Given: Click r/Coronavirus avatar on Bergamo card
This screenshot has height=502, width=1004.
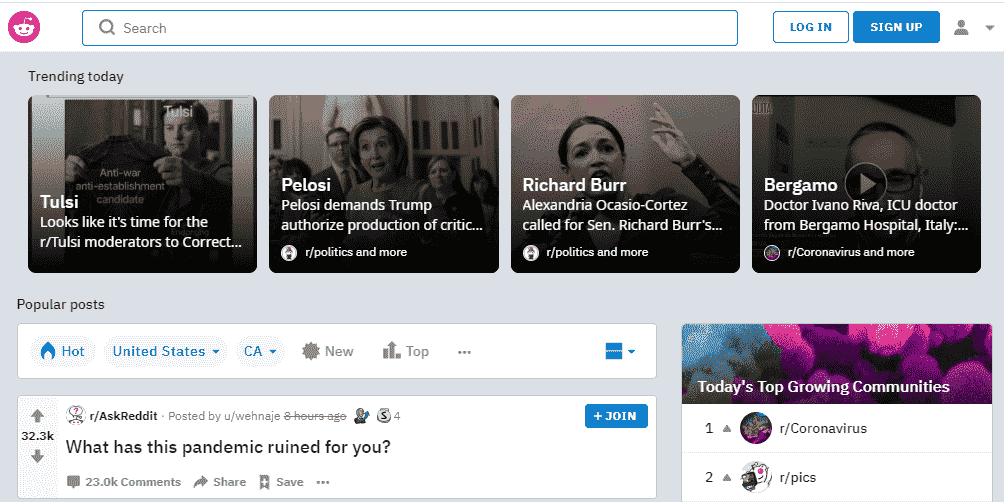Looking at the screenshot, I should pos(772,252).
